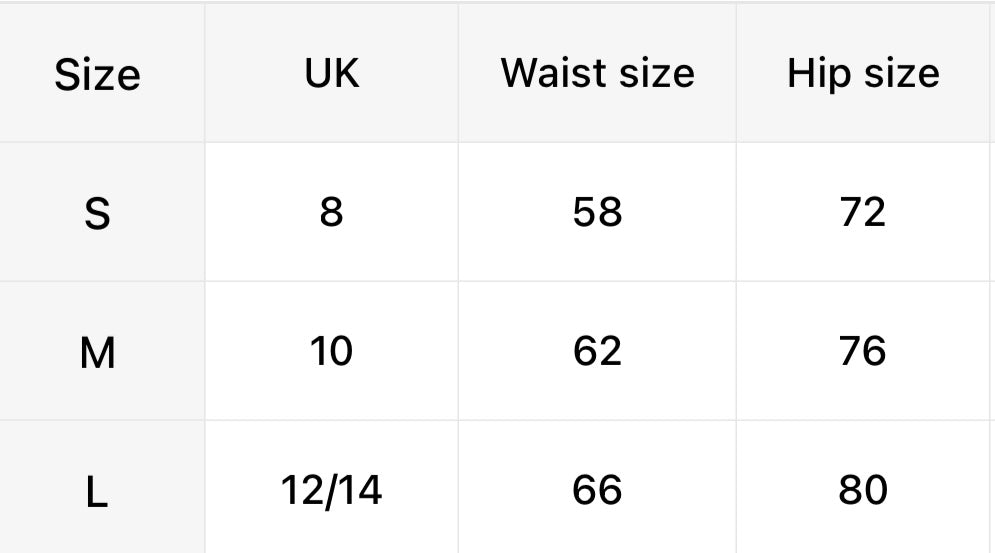Click the 'UK' column header
The image size is (995, 553).
tap(331, 73)
